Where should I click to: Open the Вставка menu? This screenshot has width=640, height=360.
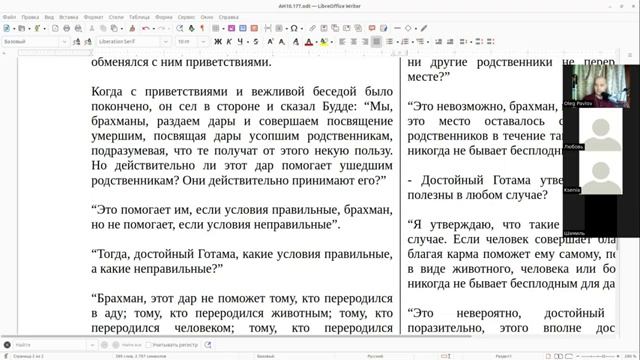(68, 17)
